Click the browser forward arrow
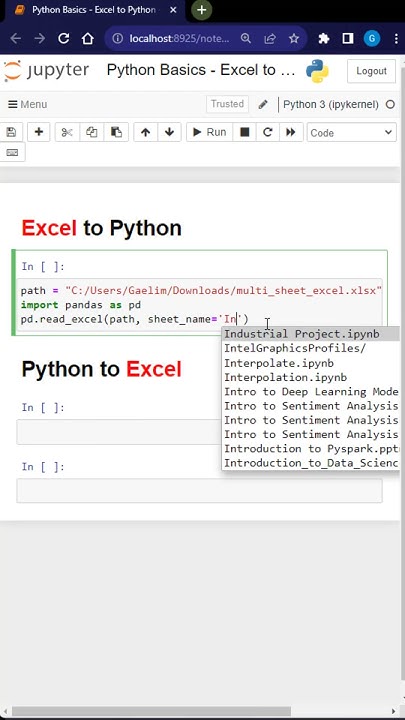The width and height of the screenshot is (405, 720). (x=39, y=38)
